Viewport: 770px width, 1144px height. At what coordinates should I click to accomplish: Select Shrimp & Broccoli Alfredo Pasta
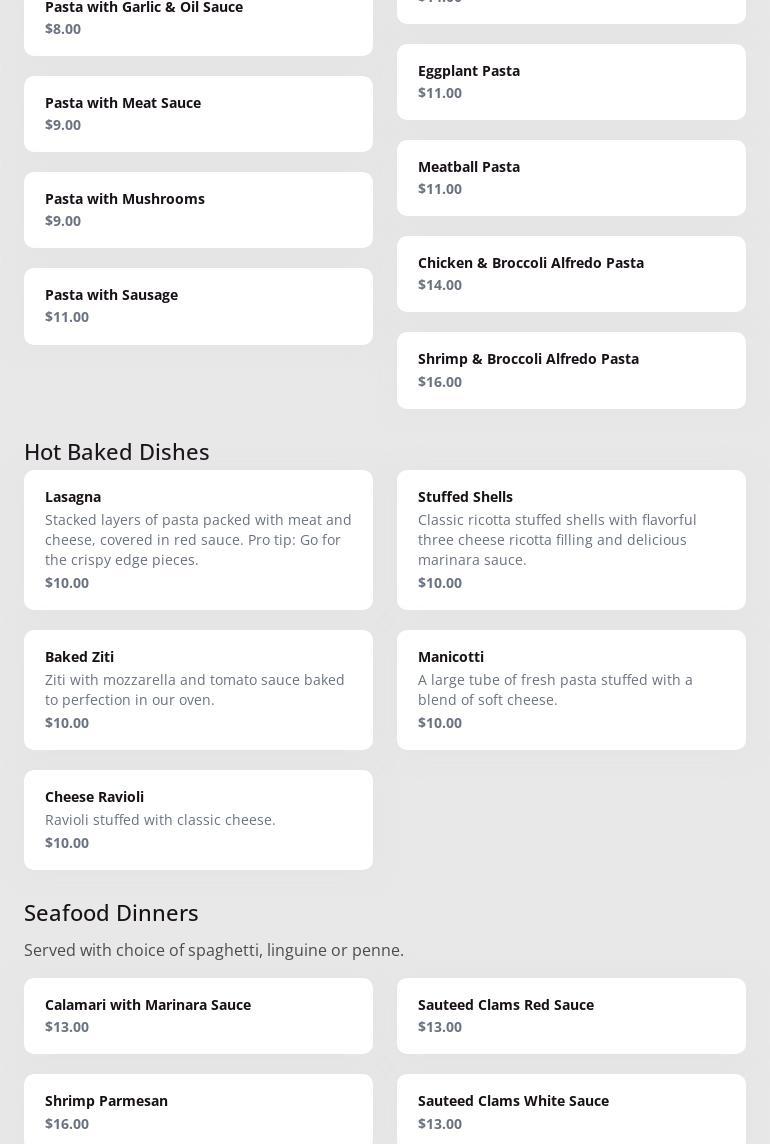click(571, 370)
